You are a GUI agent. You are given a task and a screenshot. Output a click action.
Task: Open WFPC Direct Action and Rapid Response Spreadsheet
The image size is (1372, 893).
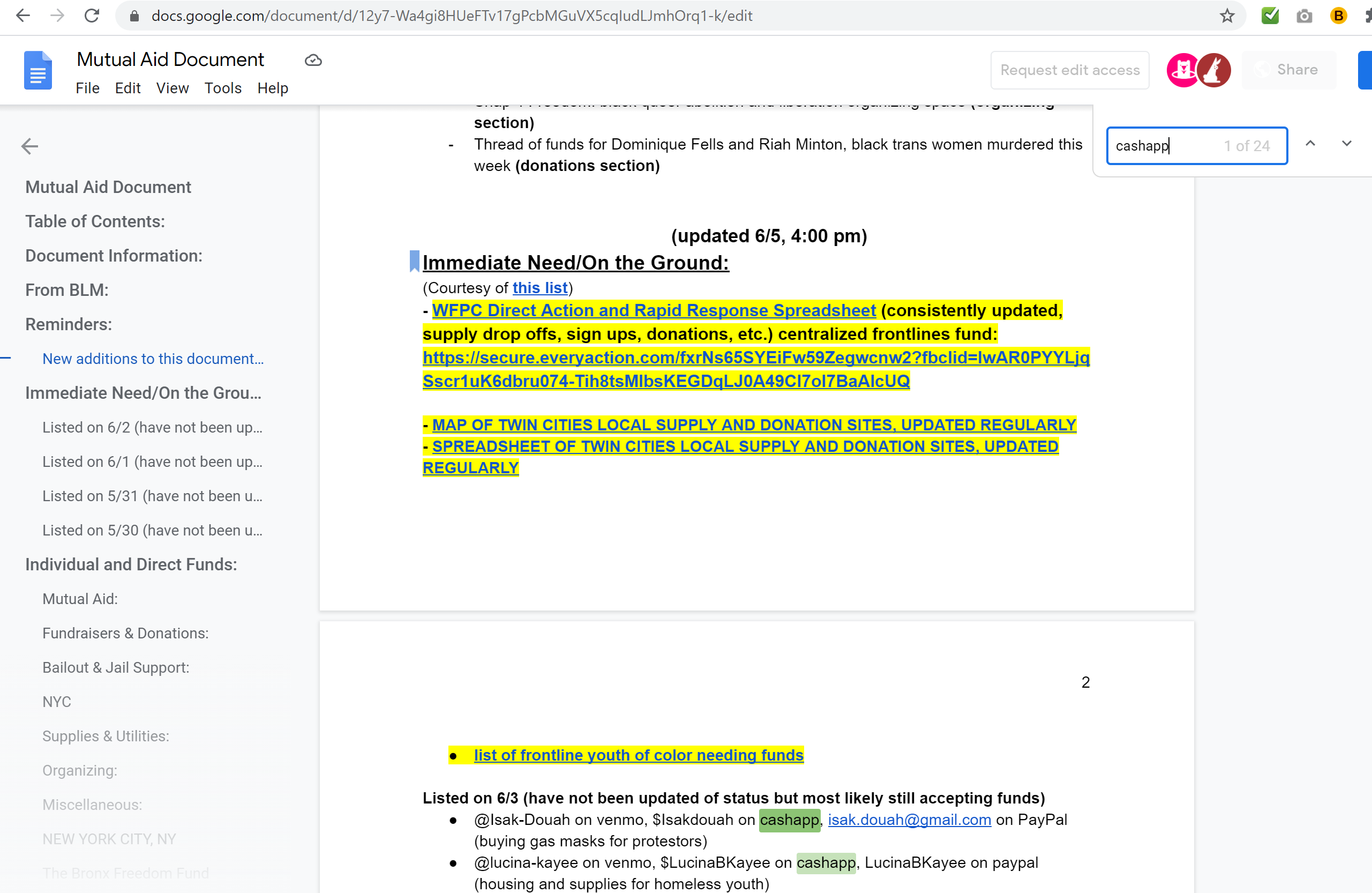click(x=654, y=310)
